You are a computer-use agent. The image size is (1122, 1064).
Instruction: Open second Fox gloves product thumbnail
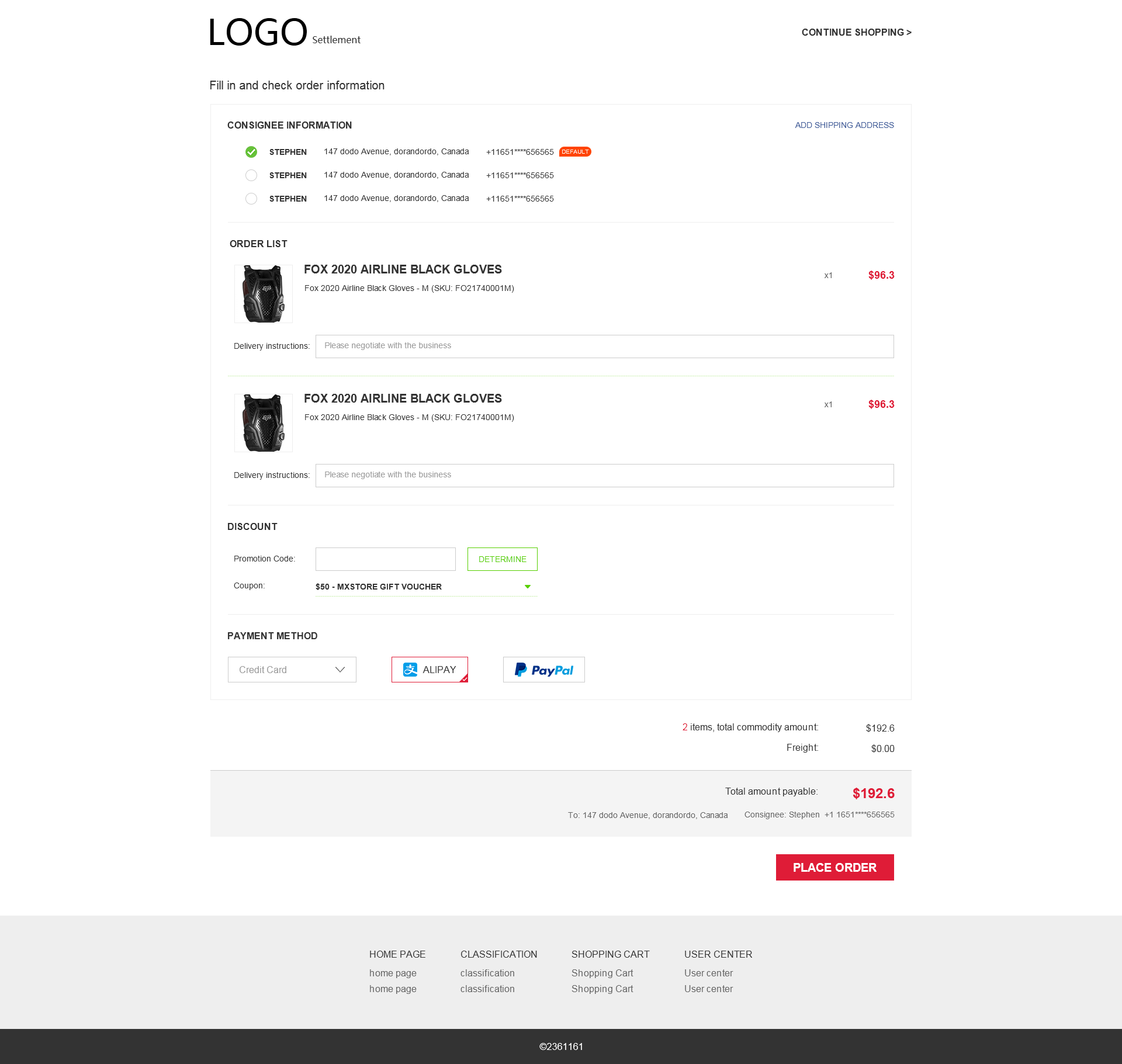coord(264,423)
